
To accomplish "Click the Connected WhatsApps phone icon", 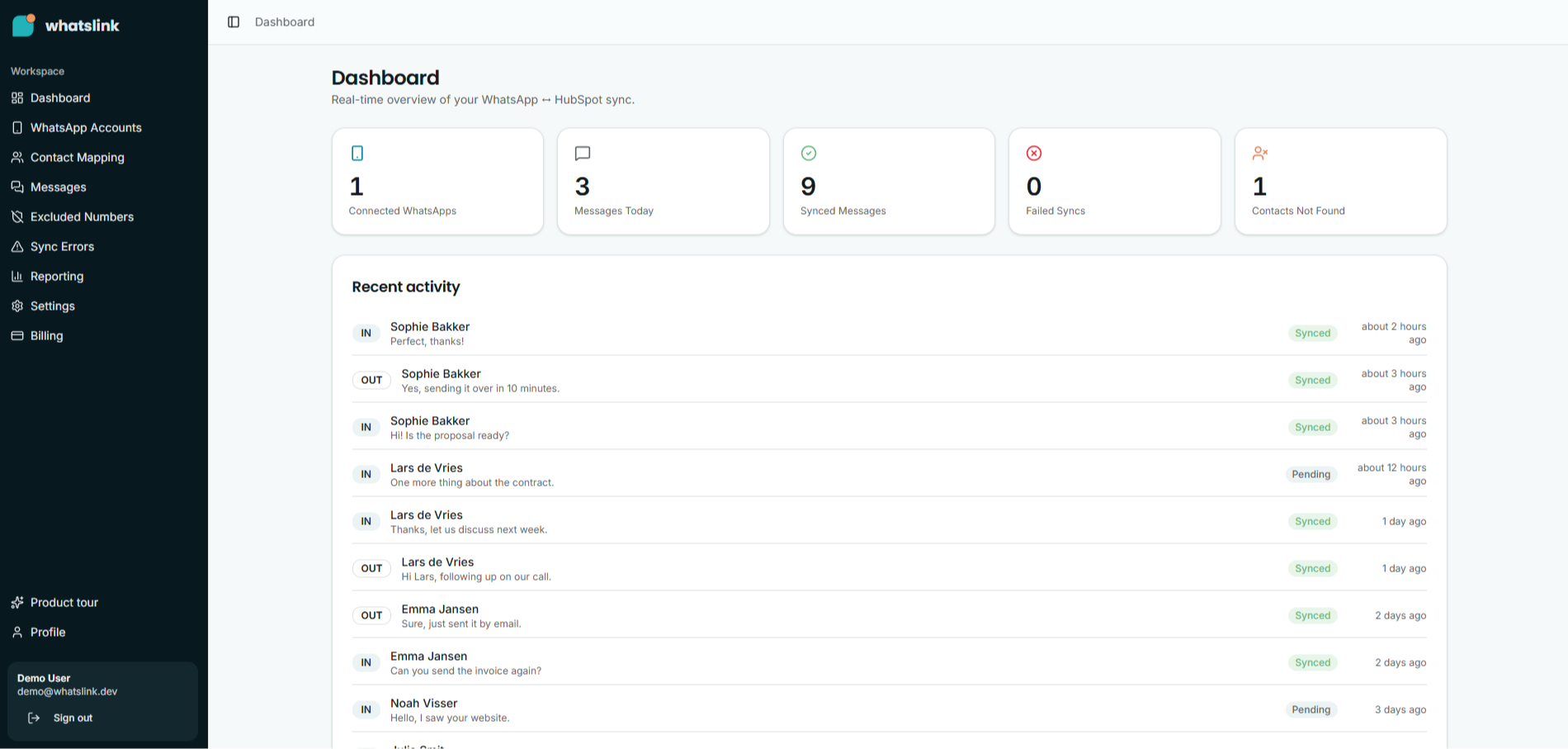I will 357,153.
